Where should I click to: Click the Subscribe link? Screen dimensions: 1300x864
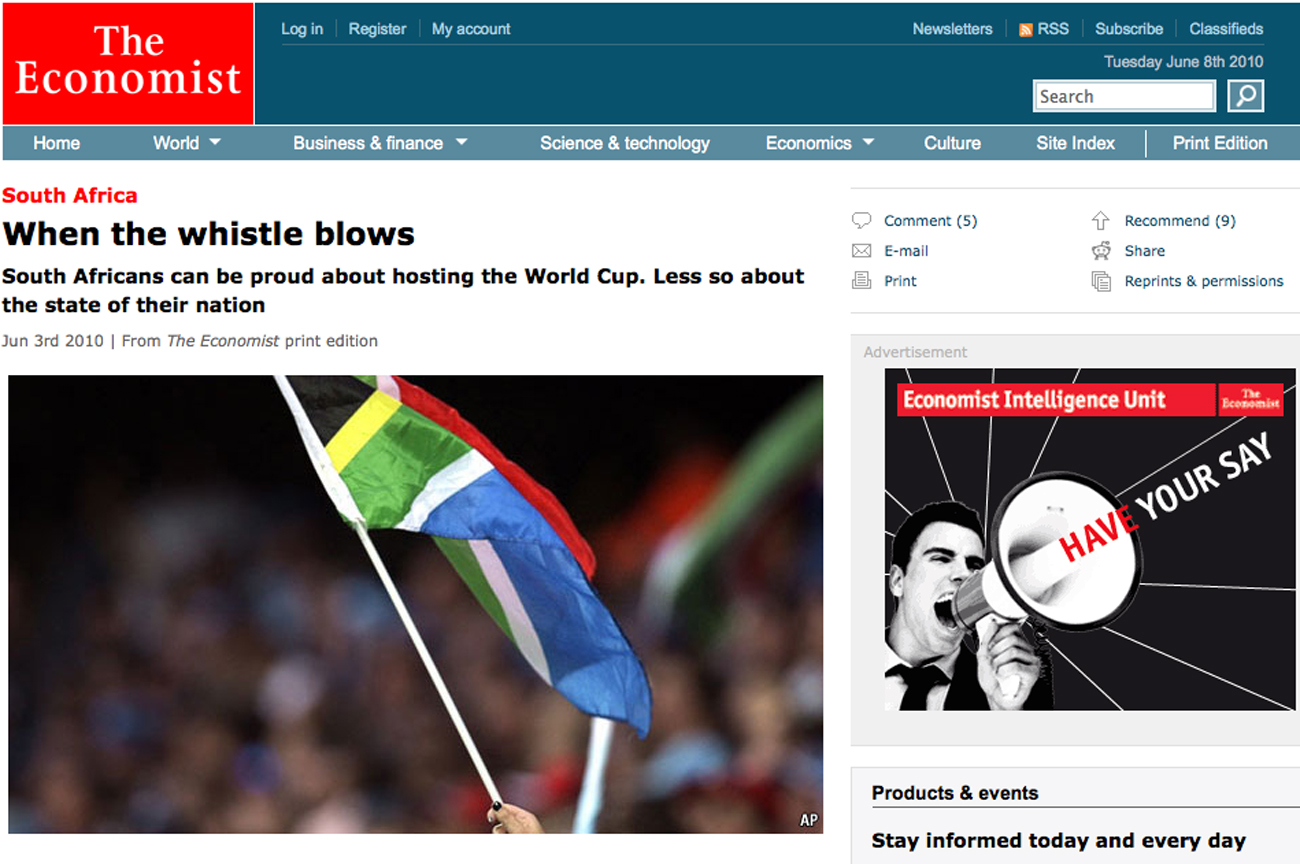tap(1128, 28)
